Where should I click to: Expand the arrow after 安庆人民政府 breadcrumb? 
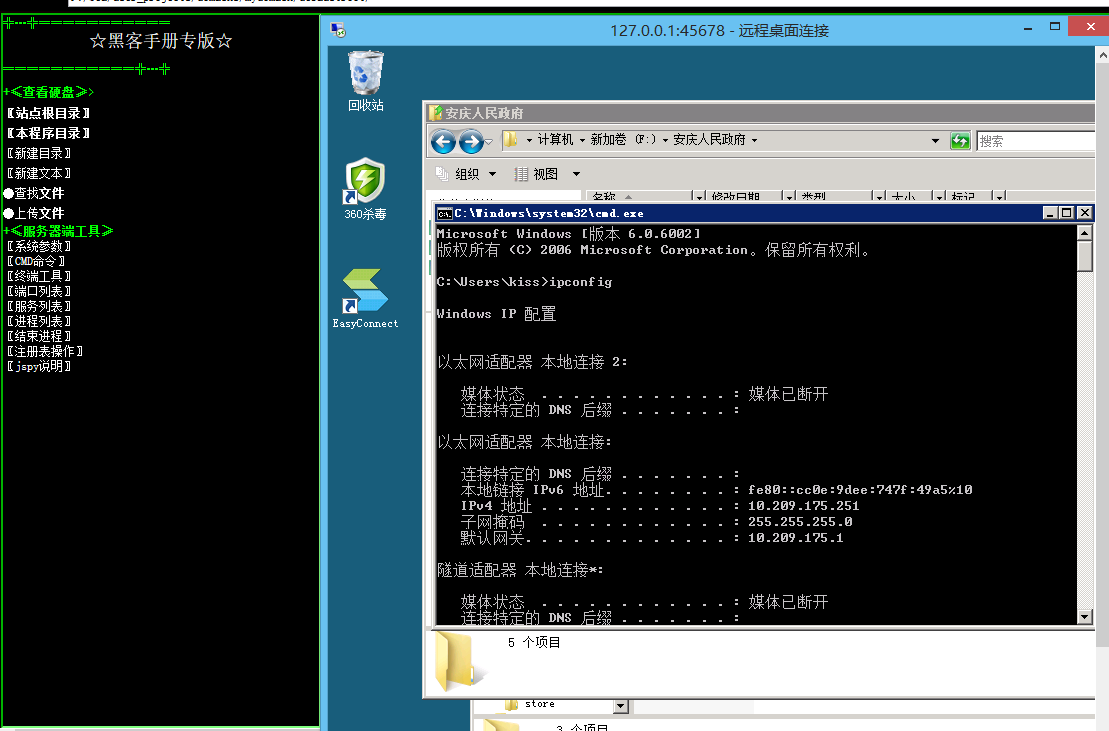754,140
